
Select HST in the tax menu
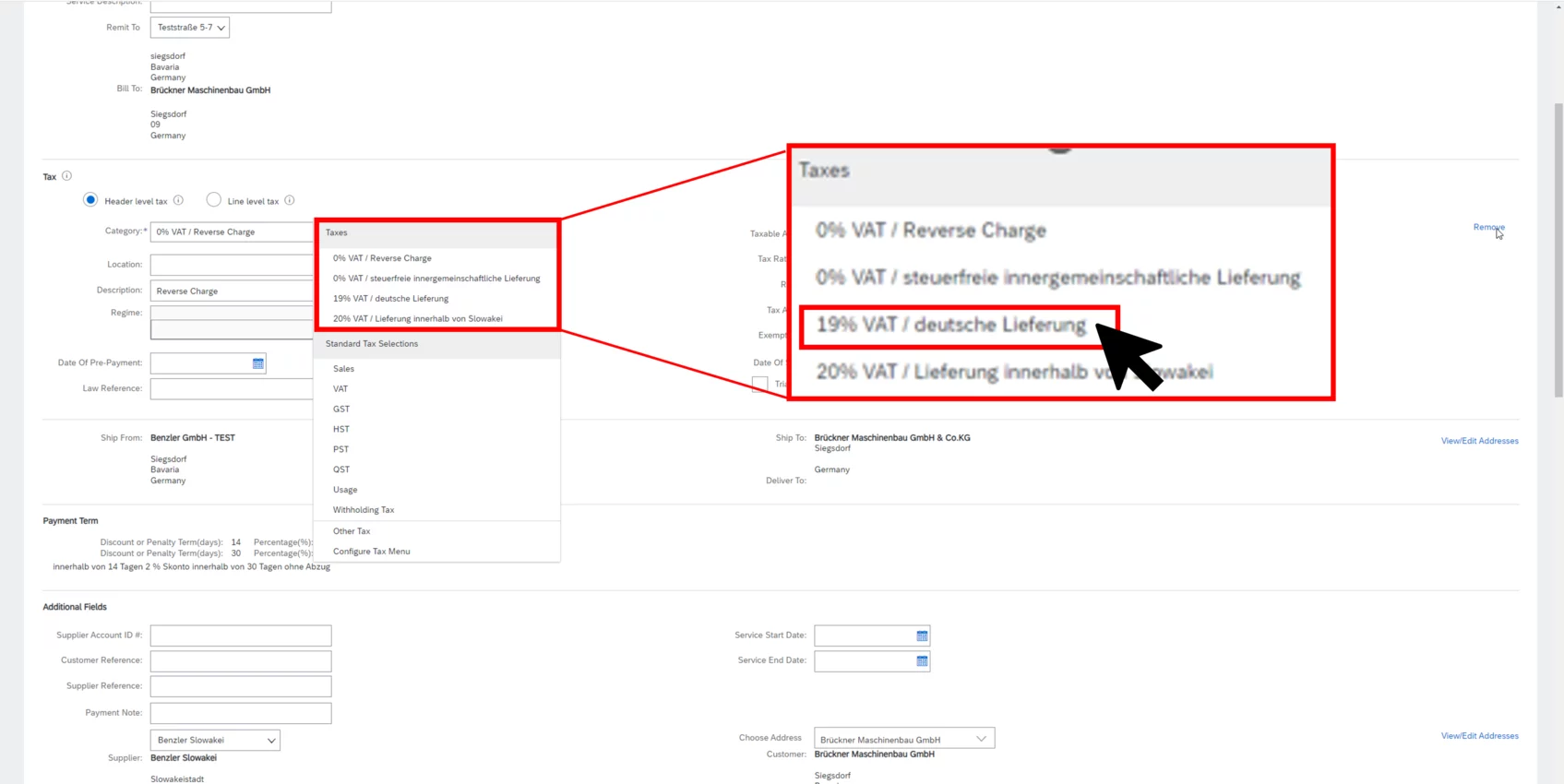[341, 430]
